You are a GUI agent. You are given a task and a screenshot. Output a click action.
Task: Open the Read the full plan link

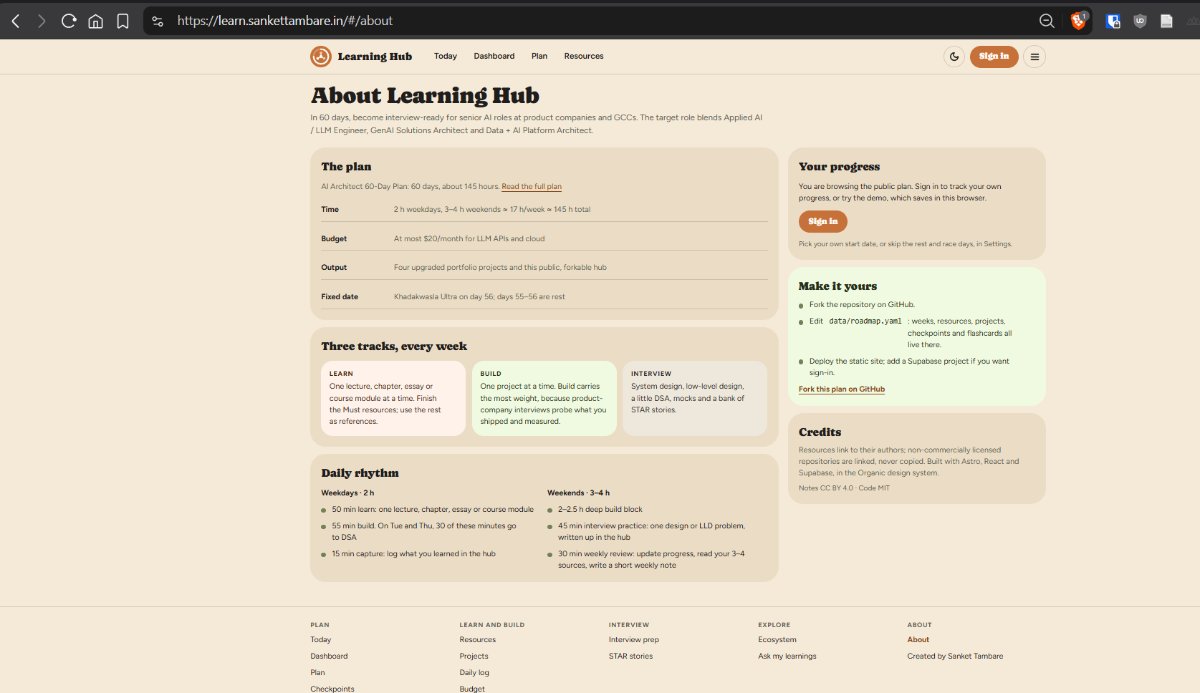[531, 186]
